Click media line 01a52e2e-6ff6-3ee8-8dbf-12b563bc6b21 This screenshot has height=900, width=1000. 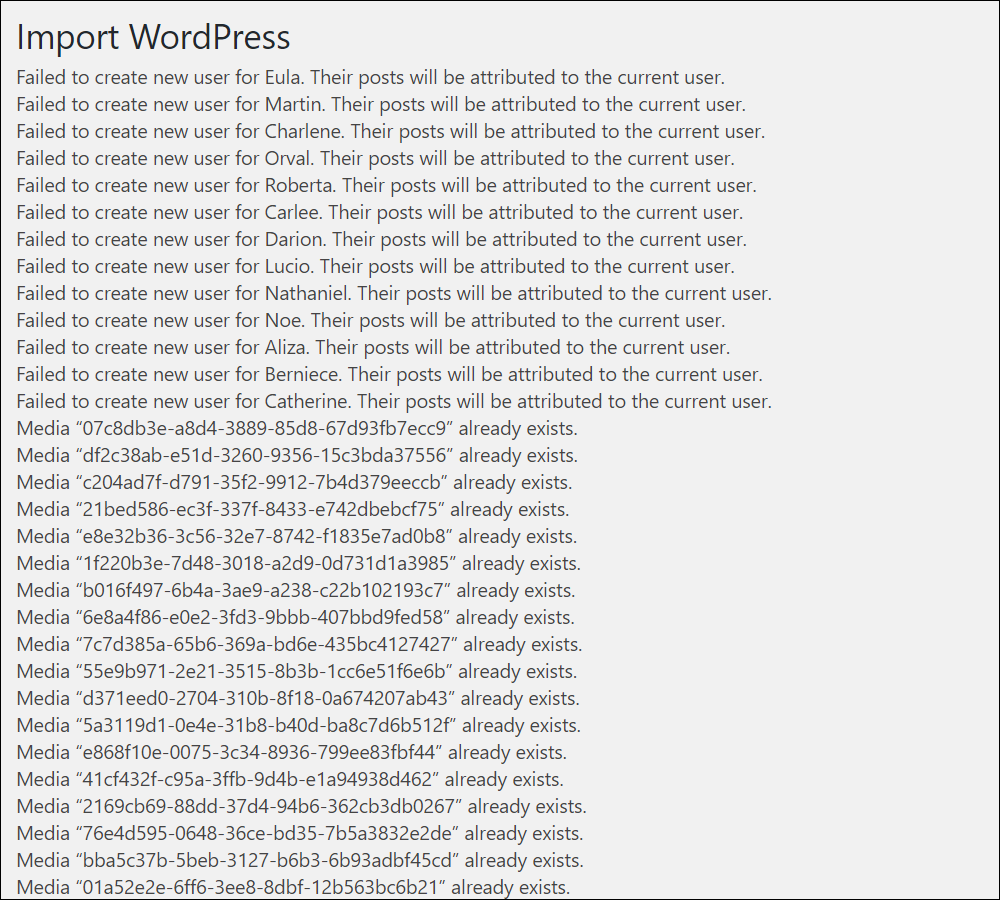[x=293, y=887]
